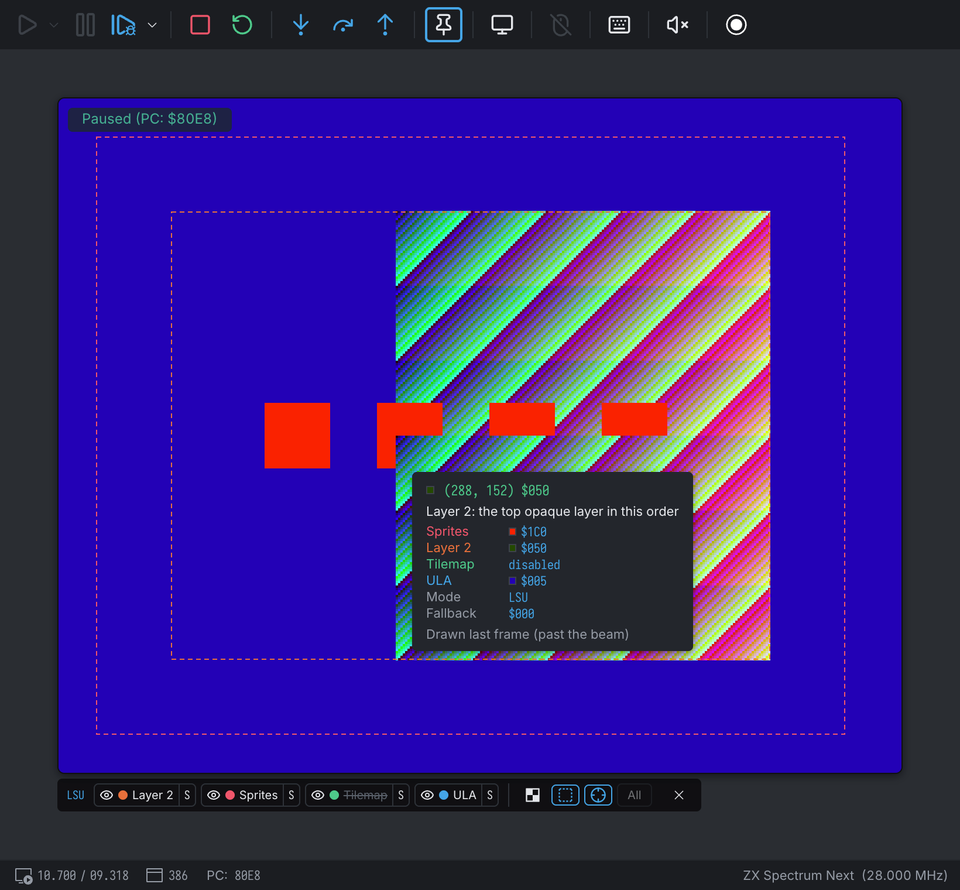Click the rightmost red sprite rectangle
Viewport: 960px width, 890px height.
[634, 419]
